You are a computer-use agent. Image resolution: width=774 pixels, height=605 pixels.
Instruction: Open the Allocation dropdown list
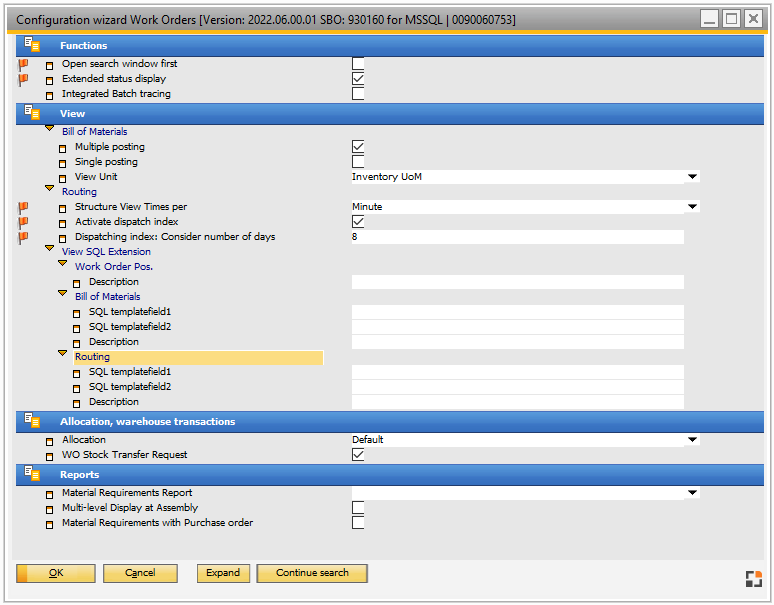[x=692, y=440]
